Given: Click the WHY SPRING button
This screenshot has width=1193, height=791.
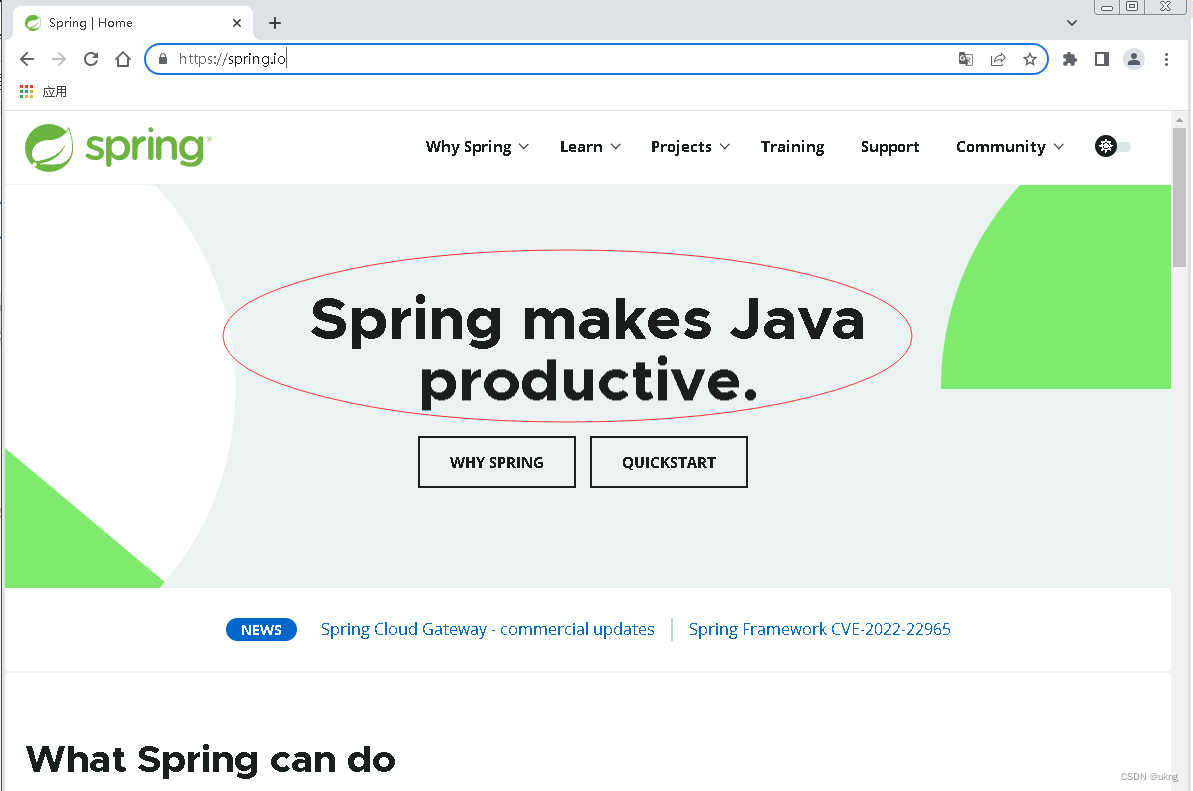Looking at the screenshot, I should (x=497, y=462).
